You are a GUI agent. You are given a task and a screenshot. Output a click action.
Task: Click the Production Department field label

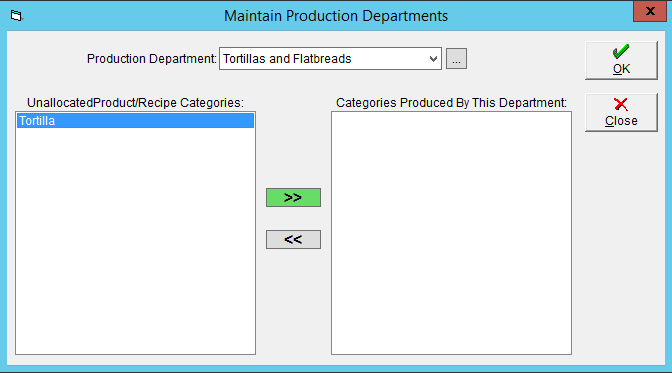(x=151, y=59)
